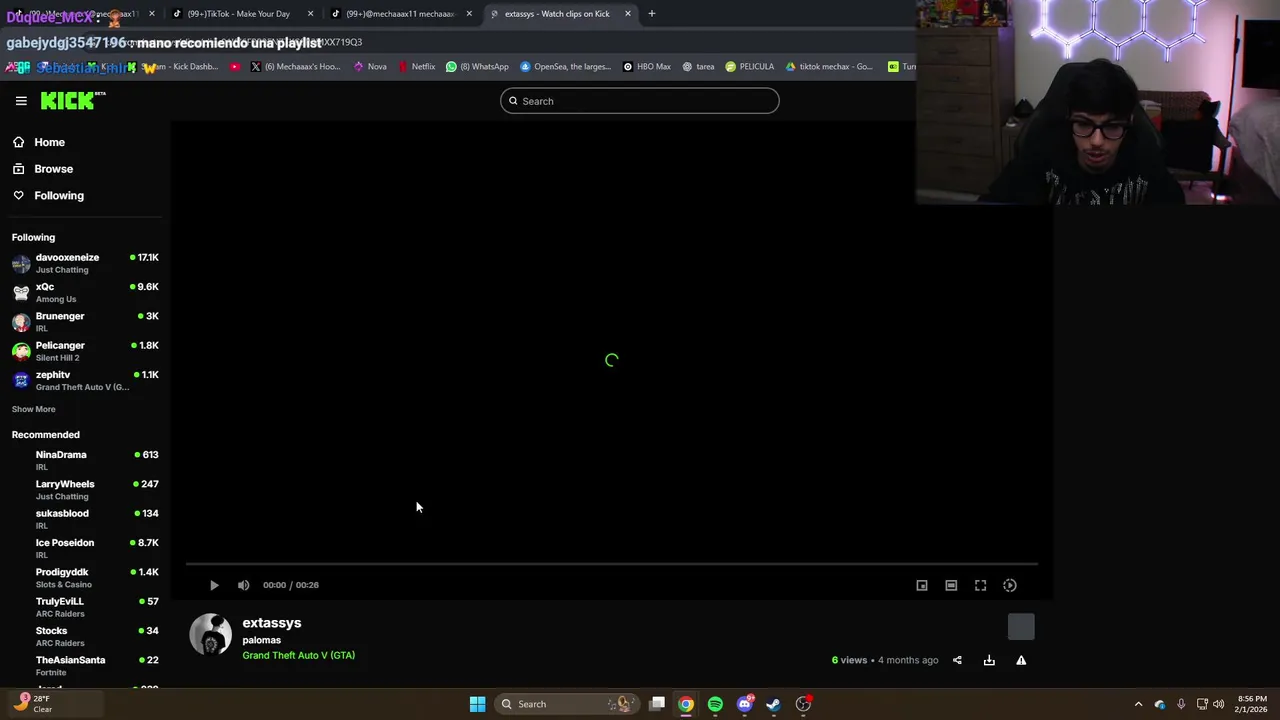Open Task View on taskbar
The height and width of the screenshot is (720, 1280).
coord(657,704)
